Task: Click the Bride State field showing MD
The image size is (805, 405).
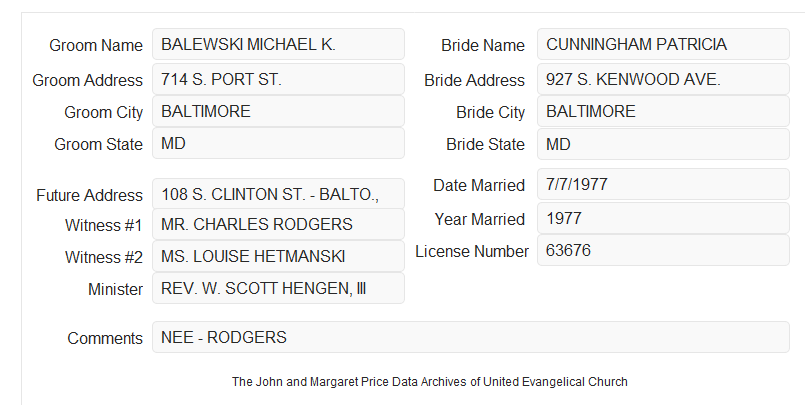Action: tap(663, 144)
